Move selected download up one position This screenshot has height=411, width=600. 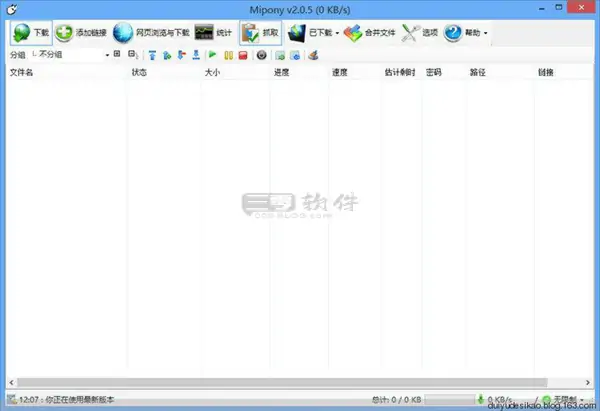[x=167, y=55]
